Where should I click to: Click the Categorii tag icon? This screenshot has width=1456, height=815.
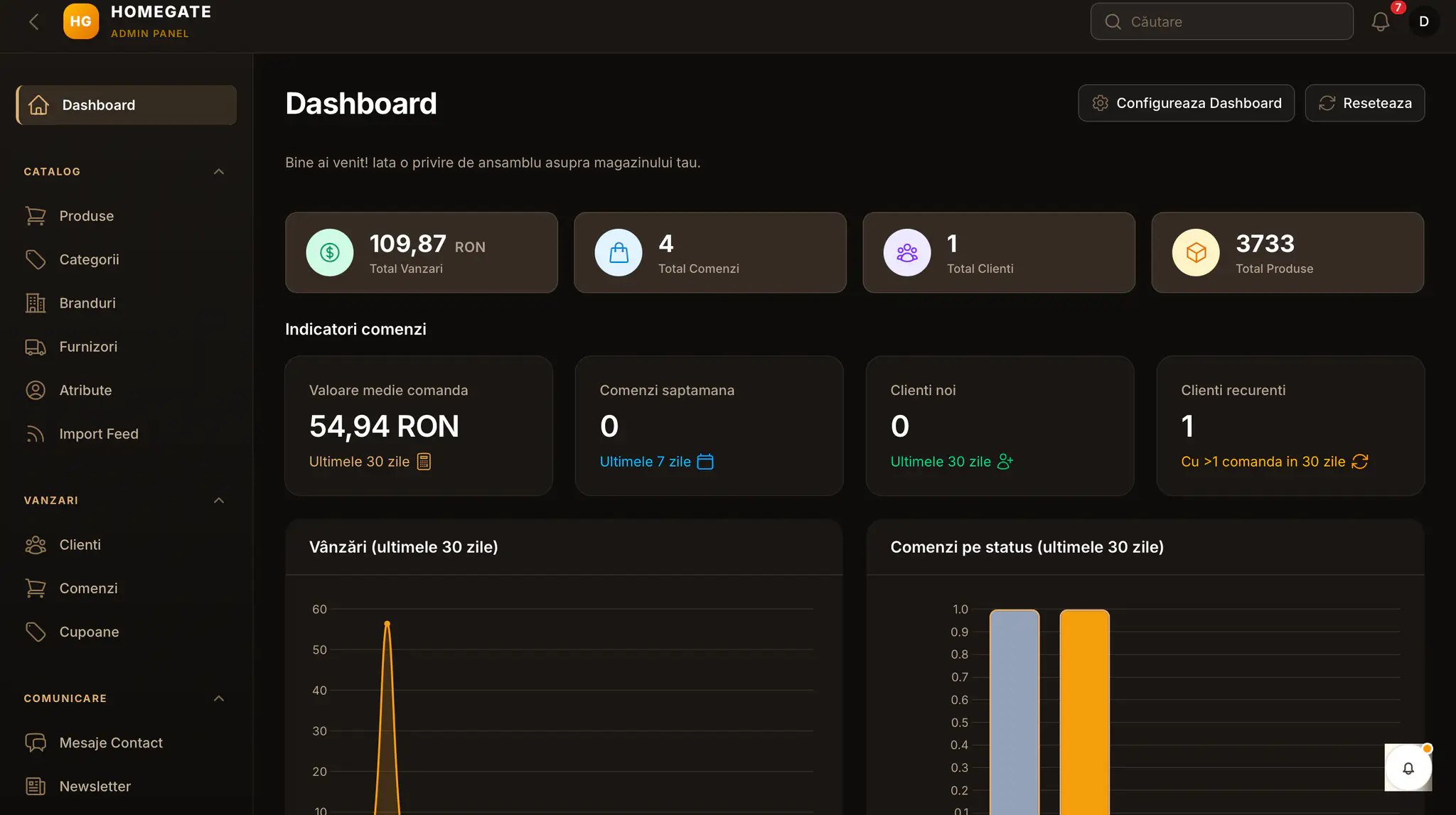coord(36,259)
